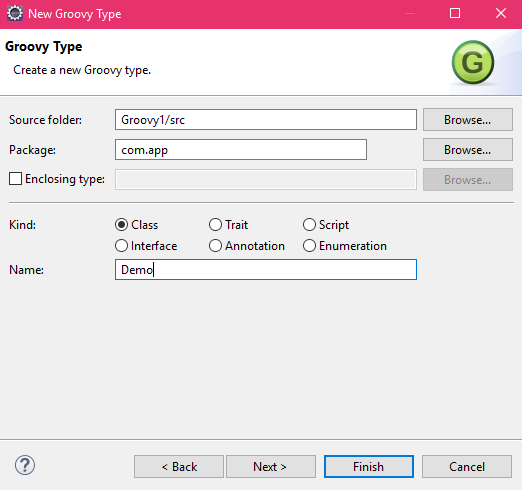Screen dimensions: 522x490
Task: Click the green Groovy G logo
Action: pyautogui.click(x=473, y=62)
